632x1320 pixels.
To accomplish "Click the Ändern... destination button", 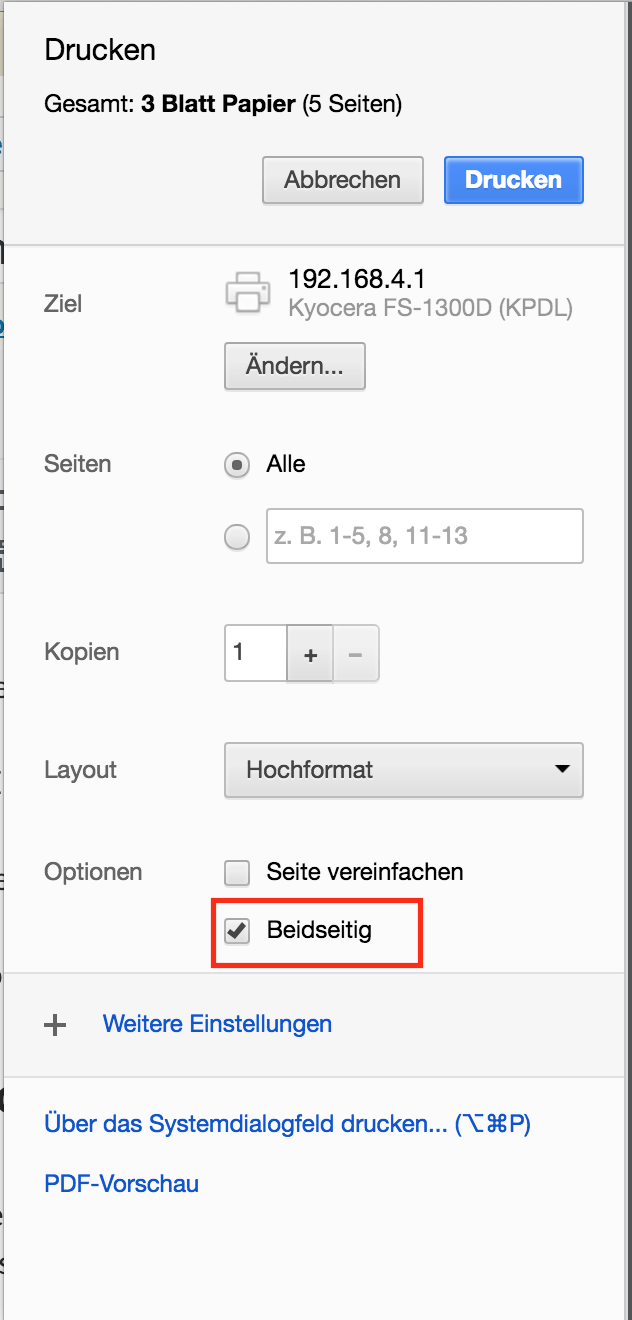I will coord(295,367).
